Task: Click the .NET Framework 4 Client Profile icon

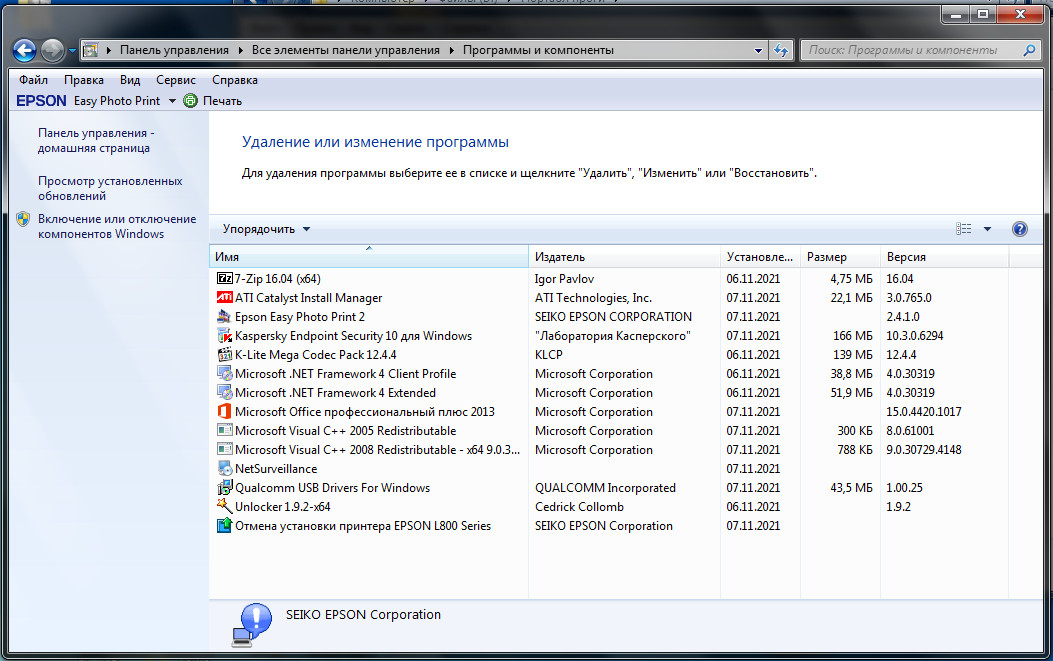Action: coord(224,373)
